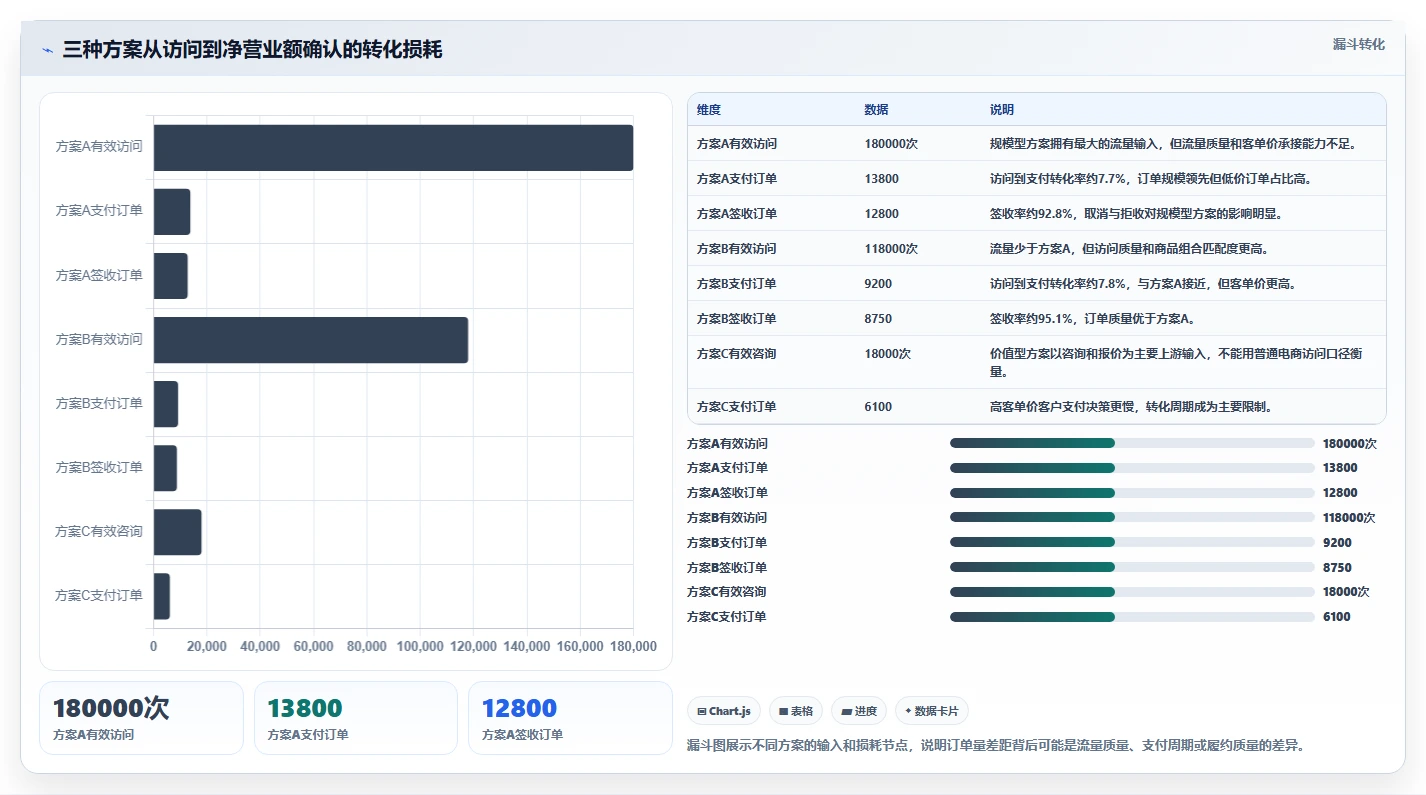Click the 数据卡片 chip

click(932, 711)
